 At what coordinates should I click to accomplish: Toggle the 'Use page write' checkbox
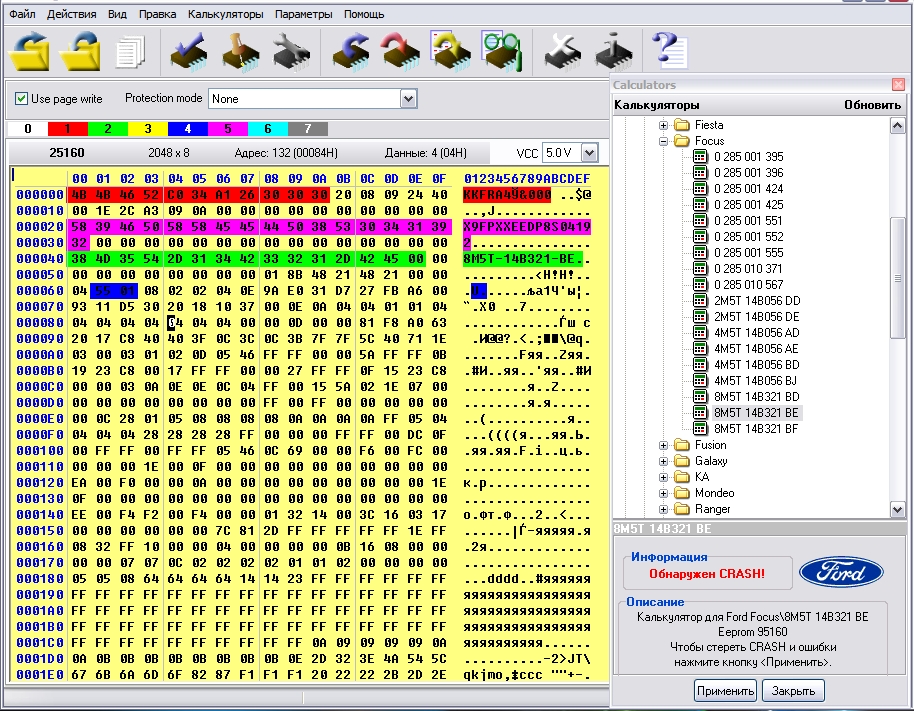tap(22, 98)
